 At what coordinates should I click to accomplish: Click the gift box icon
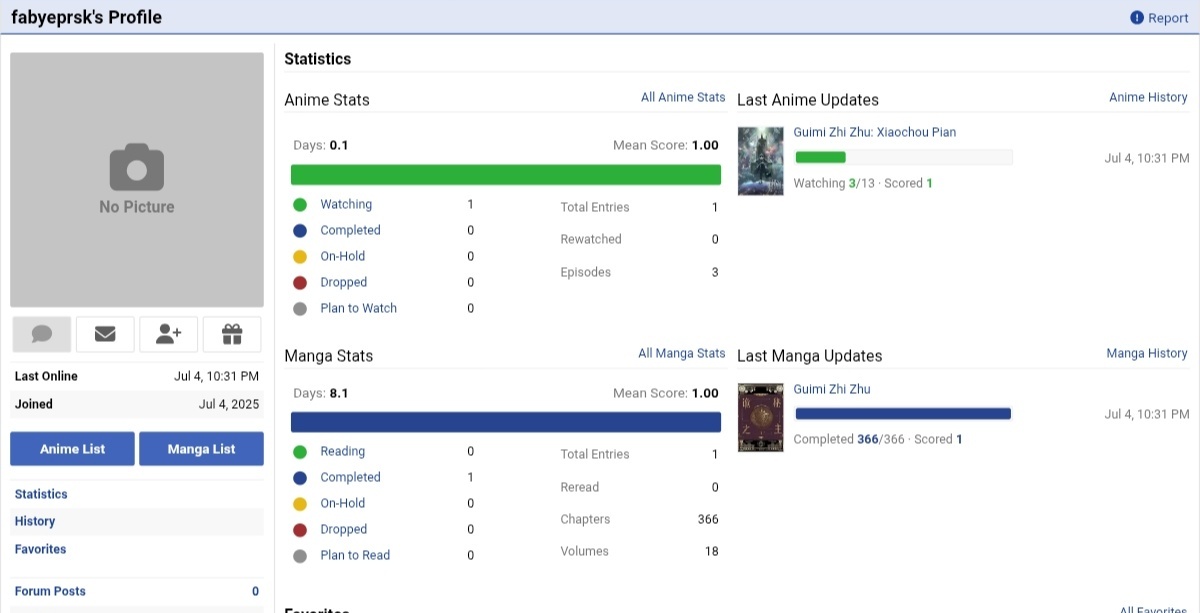pos(232,334)
